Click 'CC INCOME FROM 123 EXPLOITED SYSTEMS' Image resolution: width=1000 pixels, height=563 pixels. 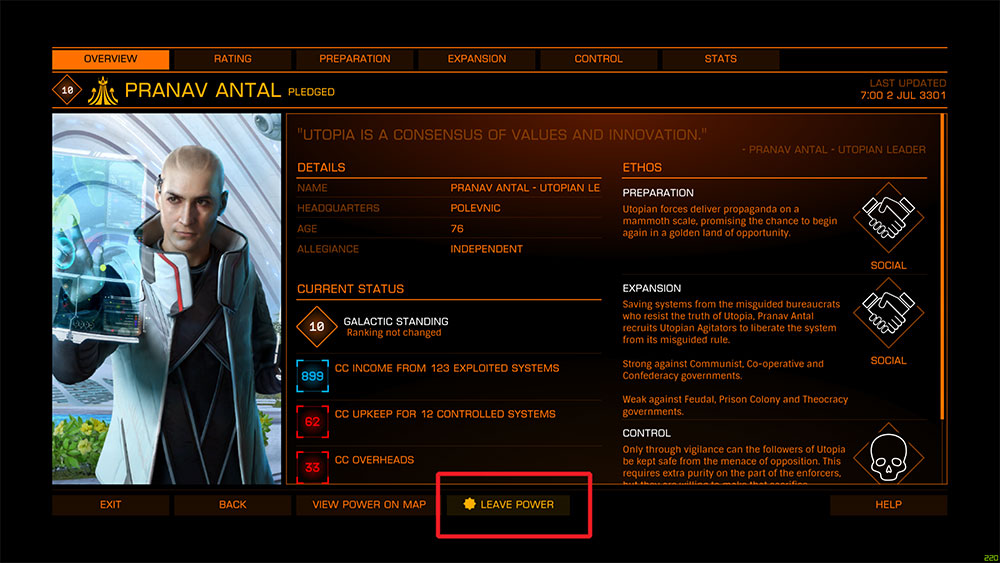pyautogui.click(x=447, y=368)
